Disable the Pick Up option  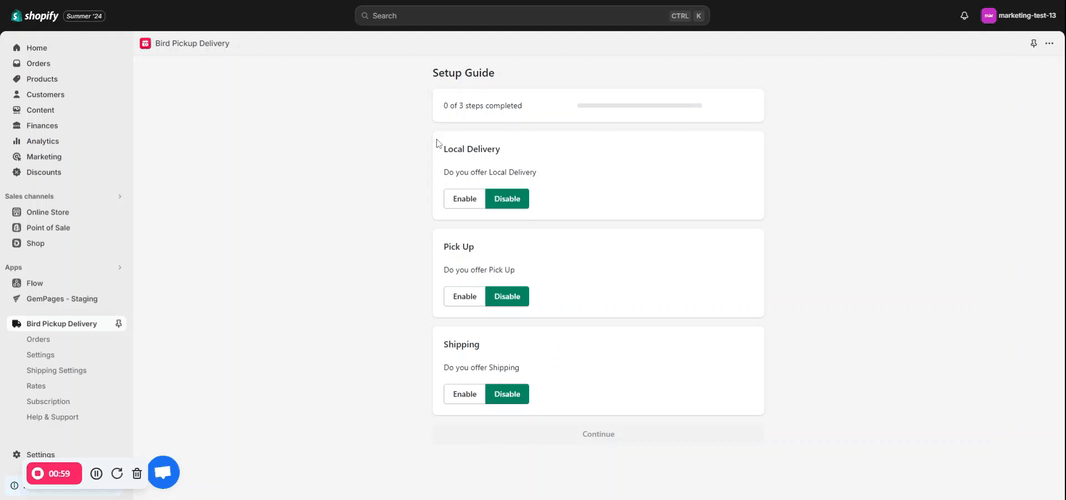click(x=507, y=296)
